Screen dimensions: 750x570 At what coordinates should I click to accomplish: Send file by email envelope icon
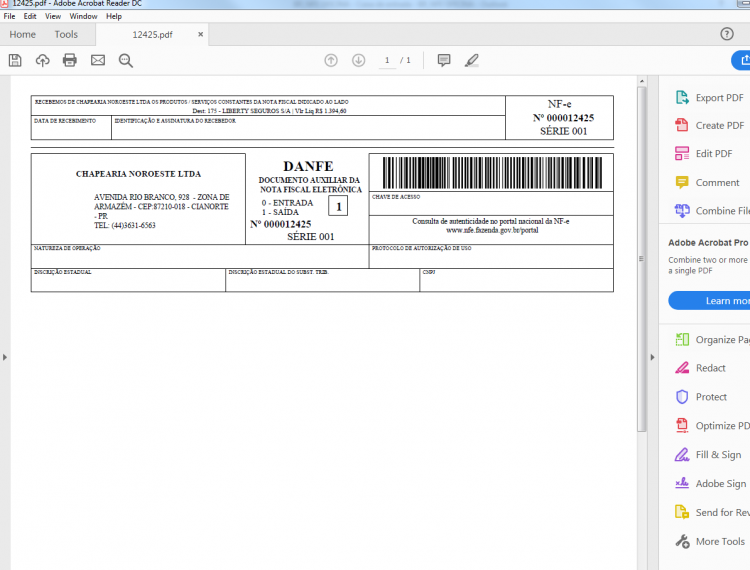pos(98,60)
